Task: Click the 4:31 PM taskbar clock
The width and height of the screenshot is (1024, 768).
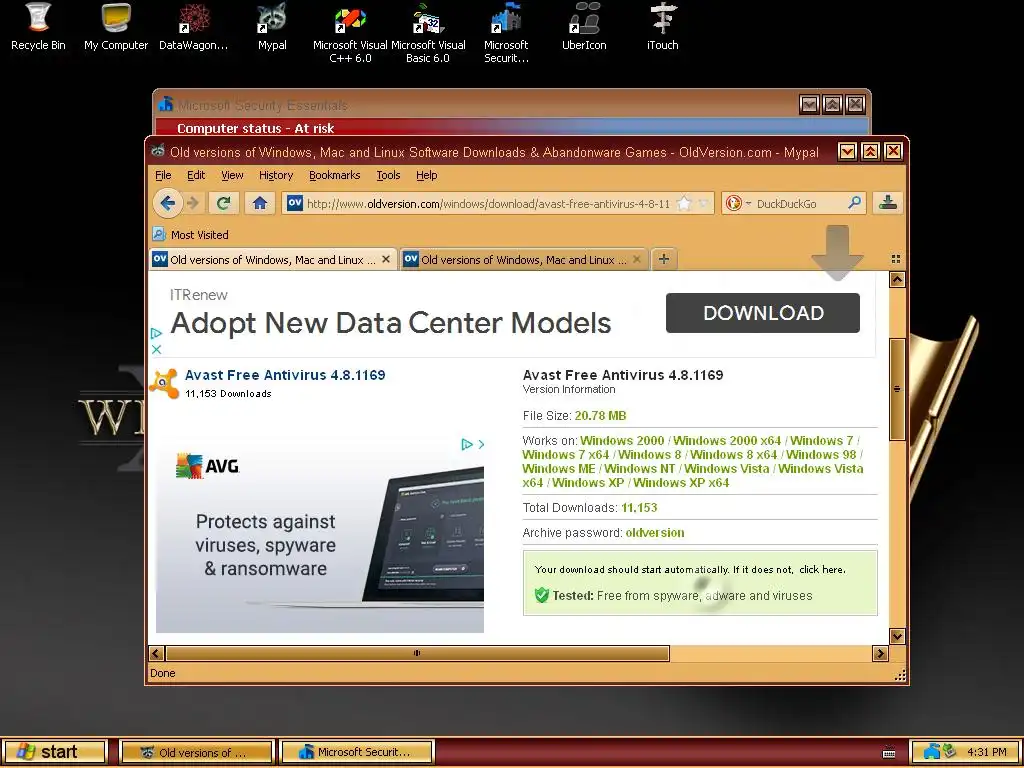Action: click(x=987, y=752)
